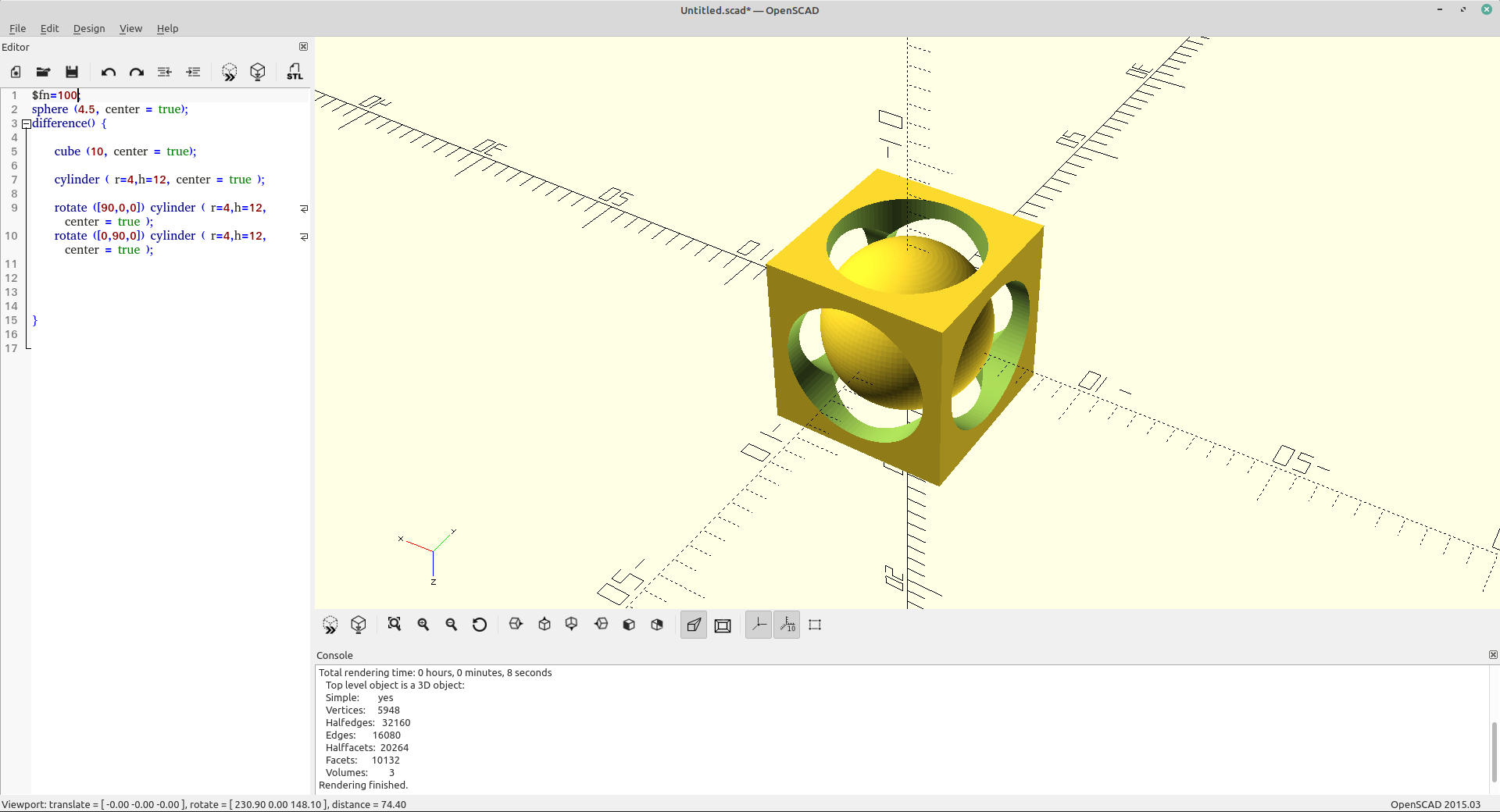1500x812 pixels.
Task: Save the current scad file
Action: pyautogui.click(x=72, y=72)
